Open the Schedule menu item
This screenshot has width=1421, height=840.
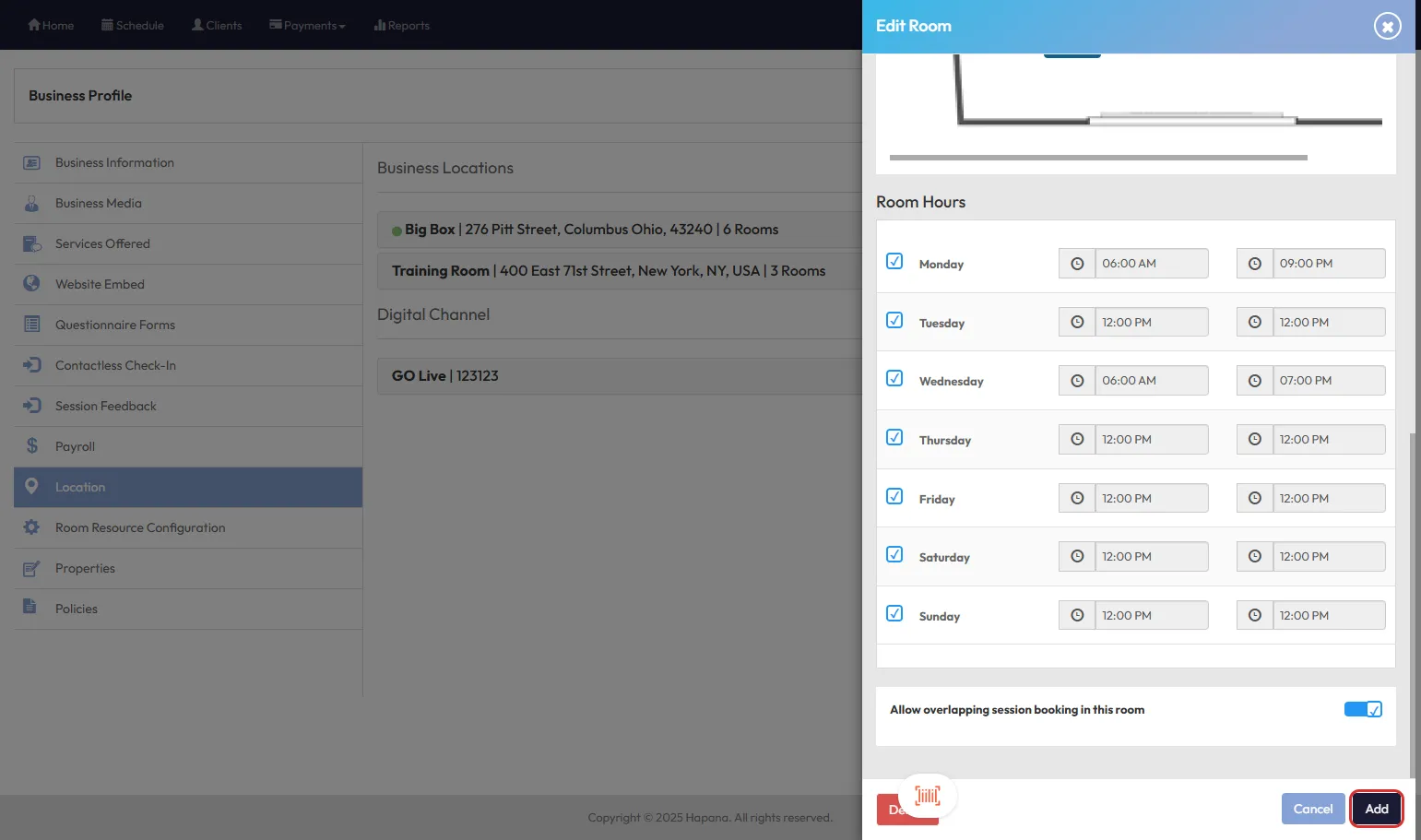(x=133, y=25)
